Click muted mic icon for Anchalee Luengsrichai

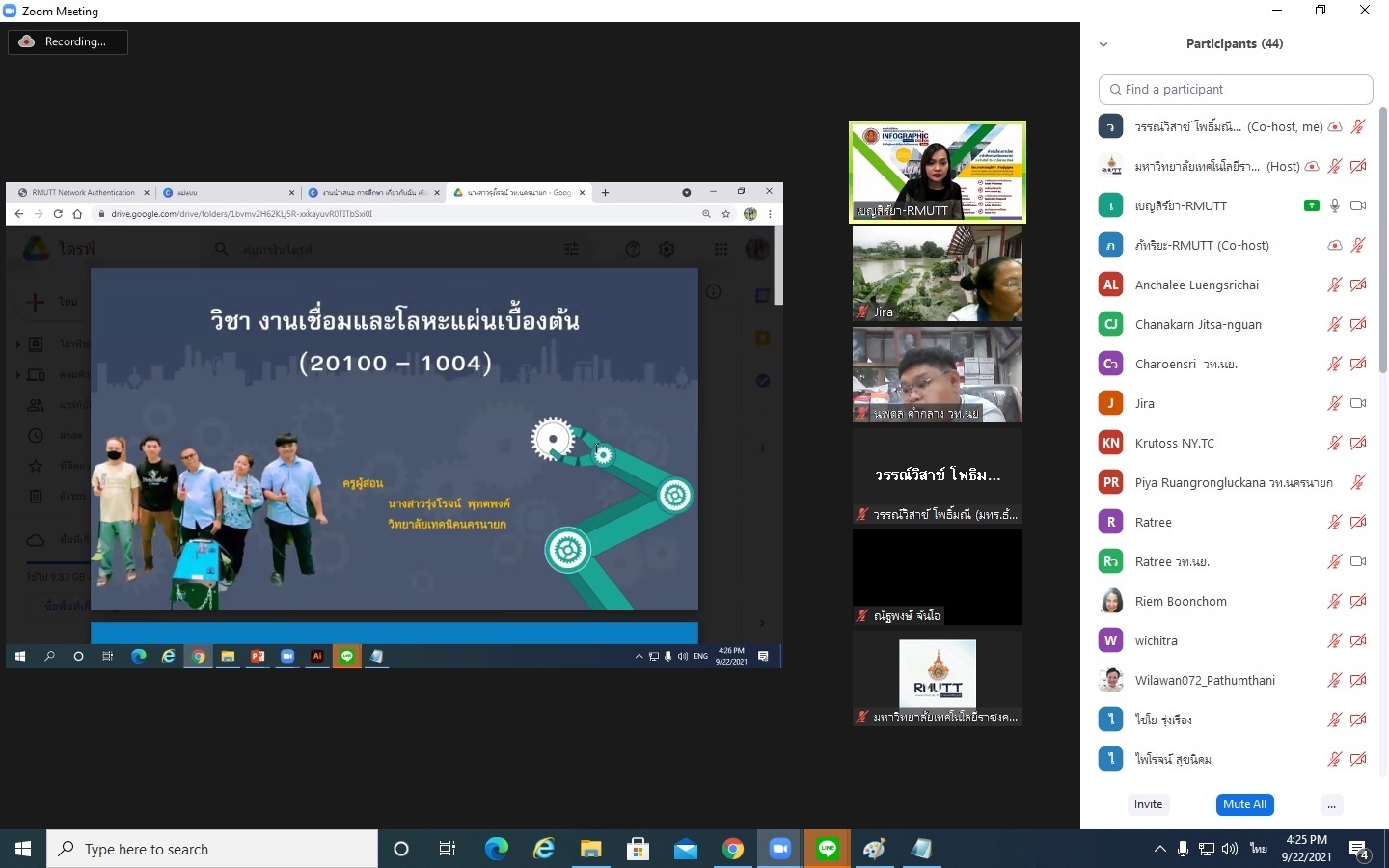coord(1335,285)
